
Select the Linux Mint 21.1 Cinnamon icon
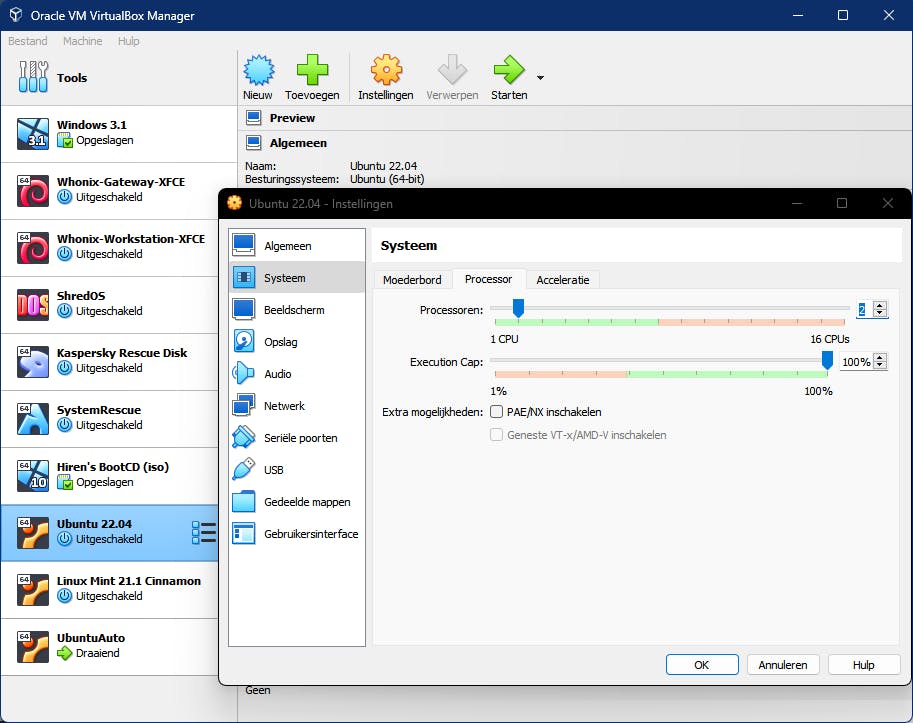click(33, 590)
